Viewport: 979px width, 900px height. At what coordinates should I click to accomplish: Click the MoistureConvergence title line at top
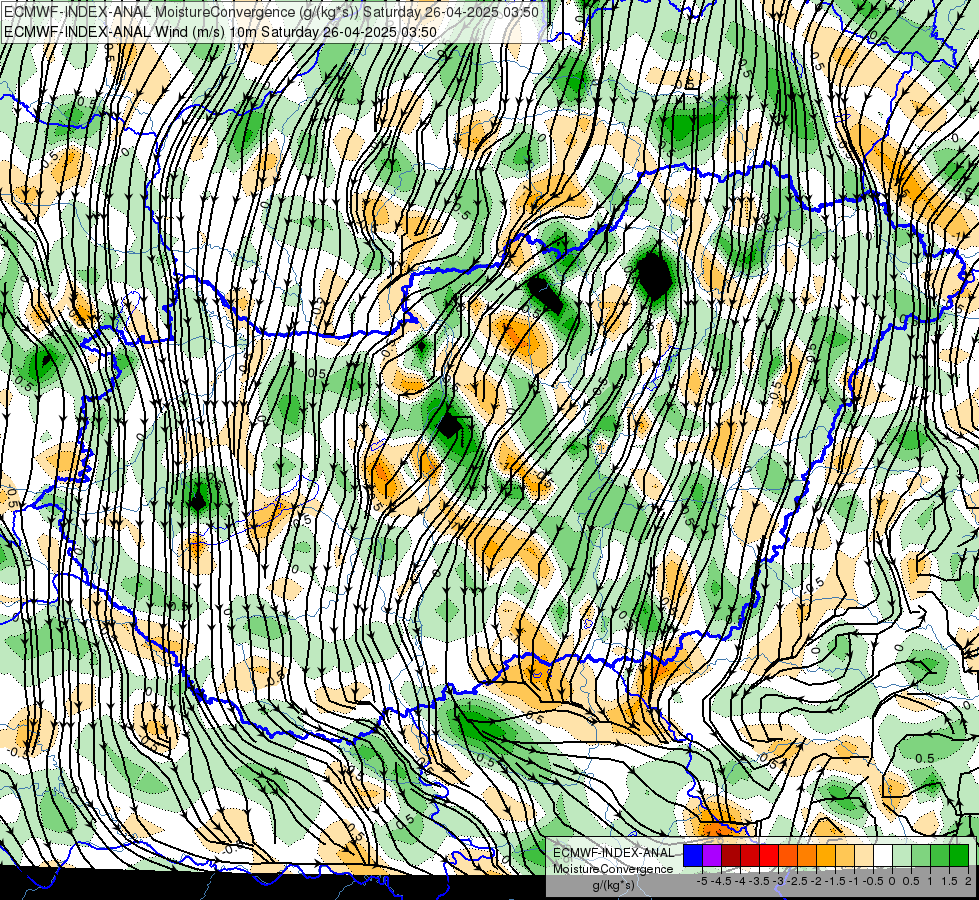(271, 12)
